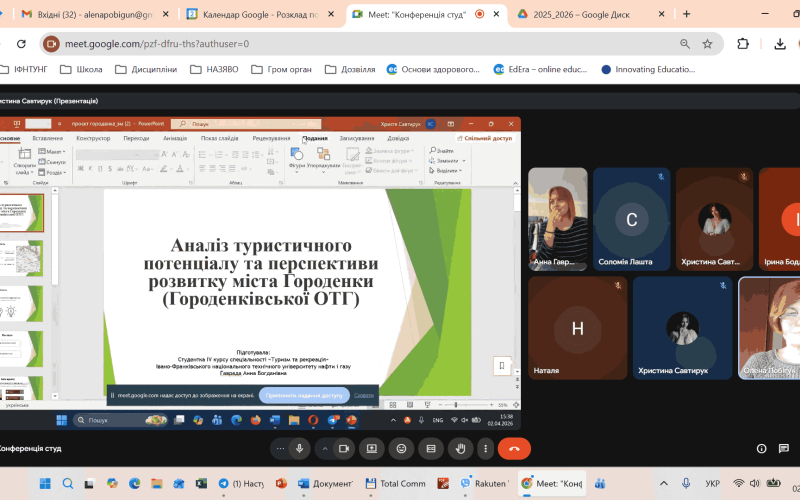The image size is (800, 500).
Task: Open the emoji reactions button
Action: (x=401, y=448)
